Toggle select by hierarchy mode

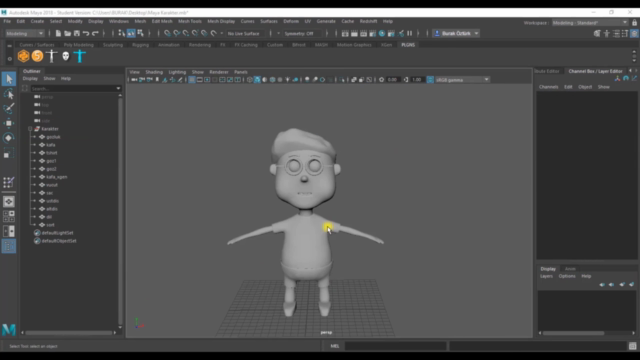click(x=122, y=33)
